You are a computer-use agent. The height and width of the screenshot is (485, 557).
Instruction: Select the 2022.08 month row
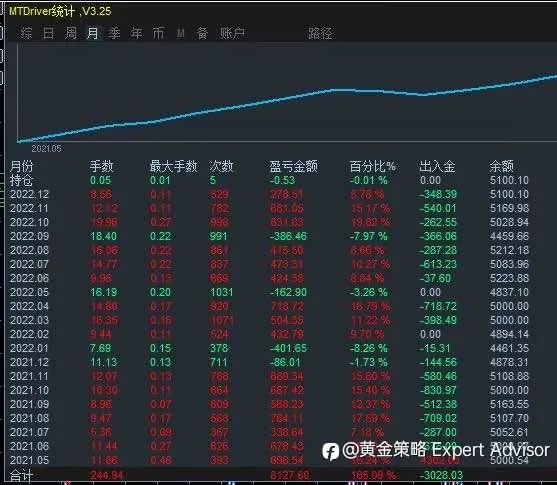[x=270, y=250]
